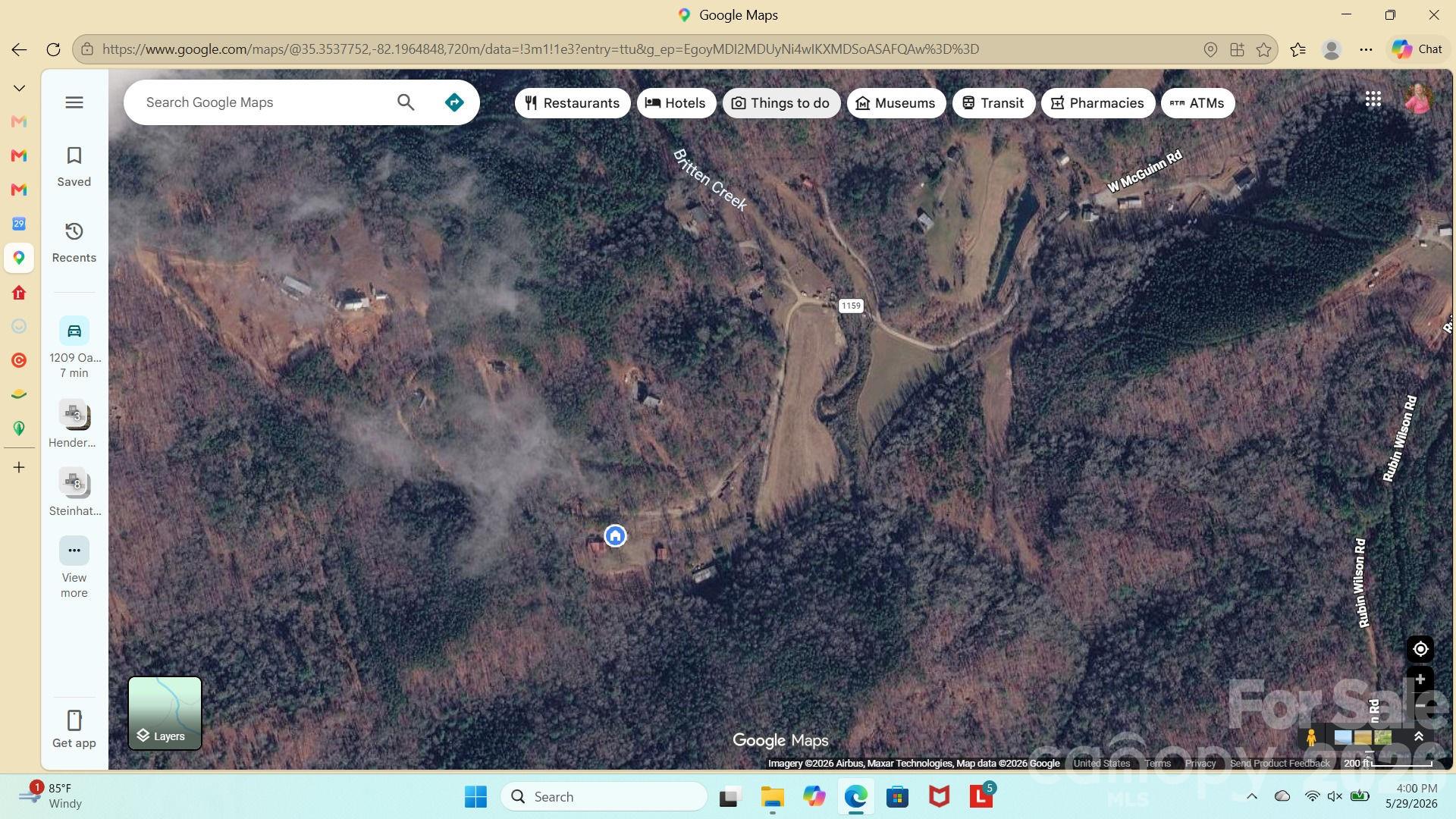The height and width of the screenshot is (819, 1456).
Task: Click View more recents button
Action: click(74, 568)
